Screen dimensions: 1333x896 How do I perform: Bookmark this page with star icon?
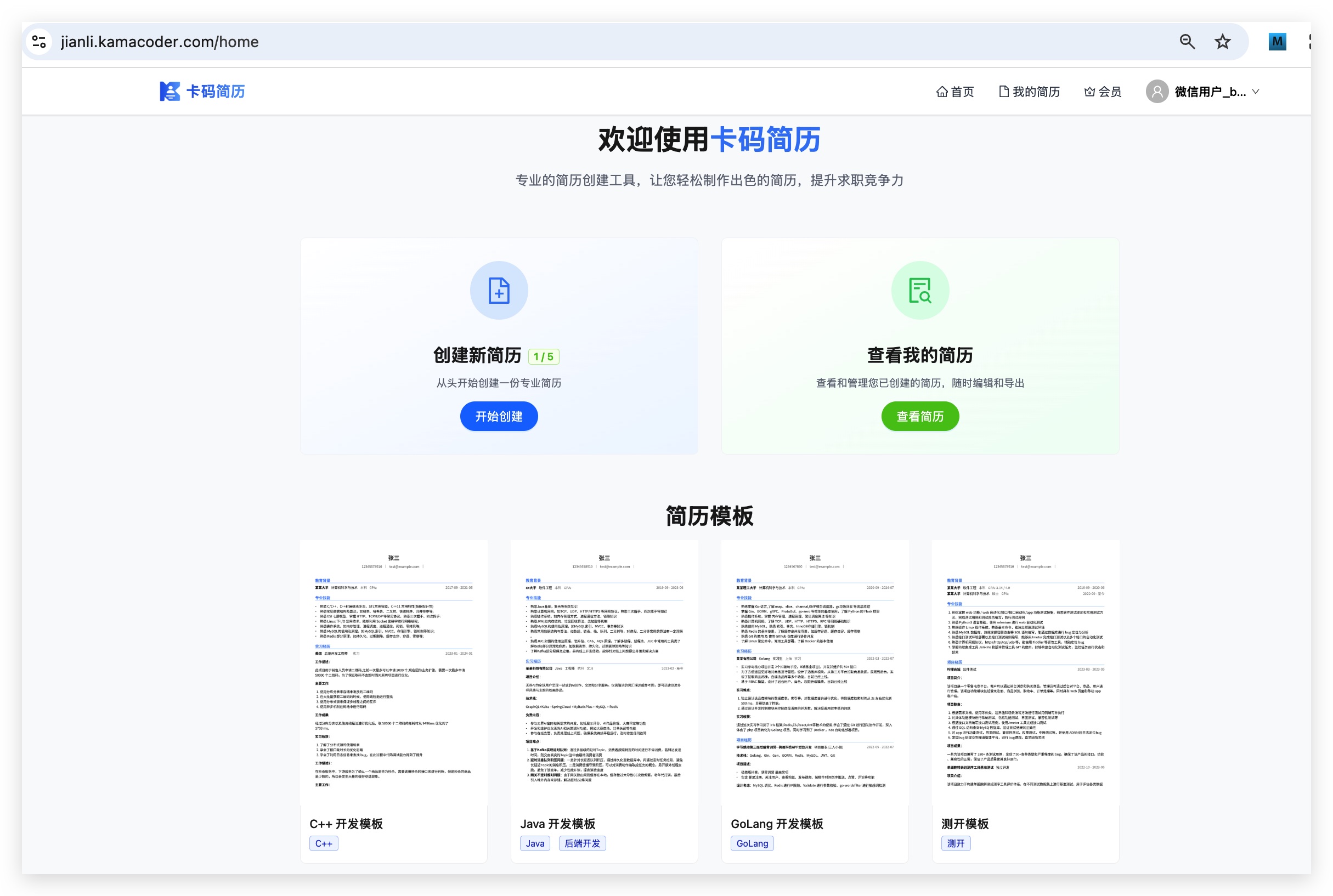pyautogui.click(x=1222, y=42)
